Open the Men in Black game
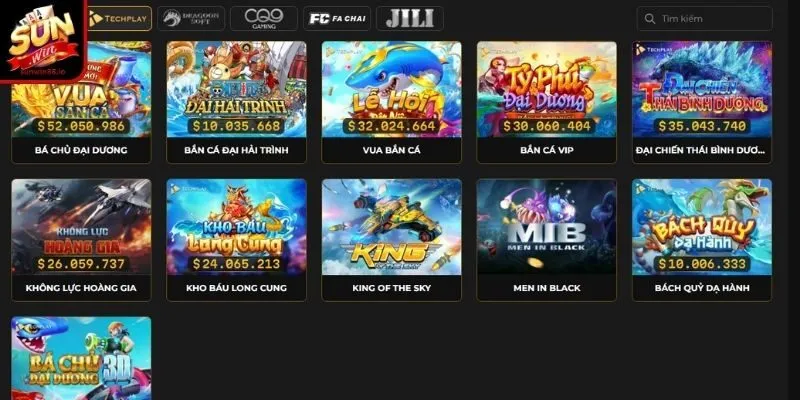The image size is (800, 400). (546, 240)
